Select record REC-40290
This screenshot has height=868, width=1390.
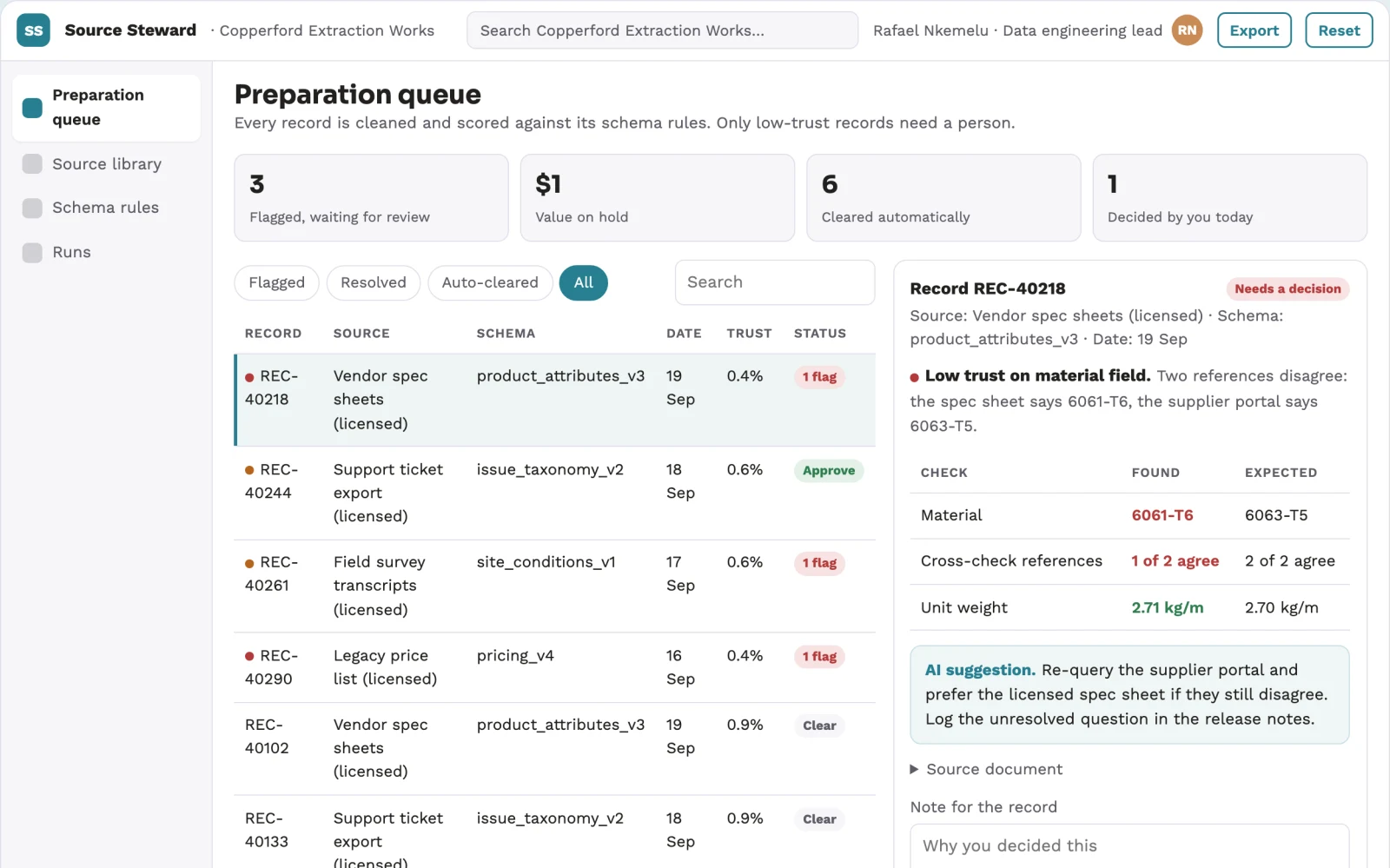click(x=554, y=667)
